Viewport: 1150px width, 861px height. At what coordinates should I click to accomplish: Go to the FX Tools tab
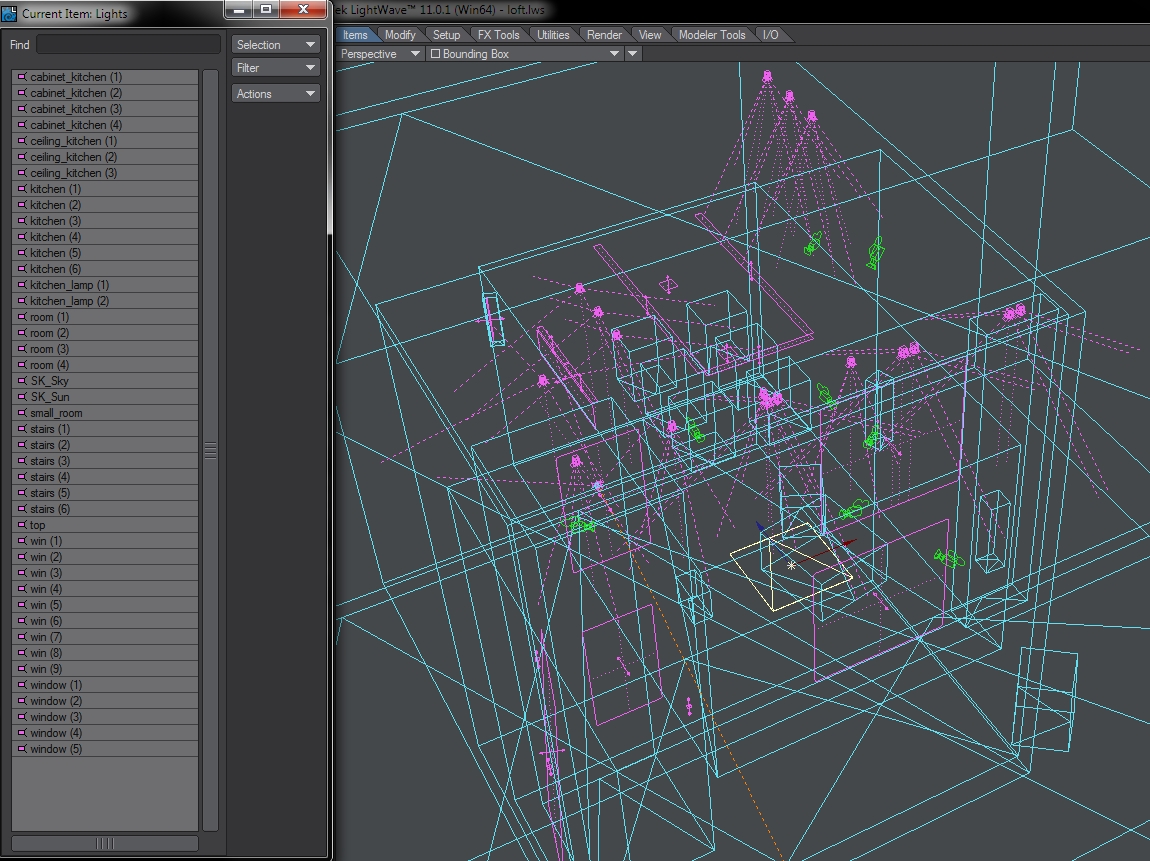(498, 35)
